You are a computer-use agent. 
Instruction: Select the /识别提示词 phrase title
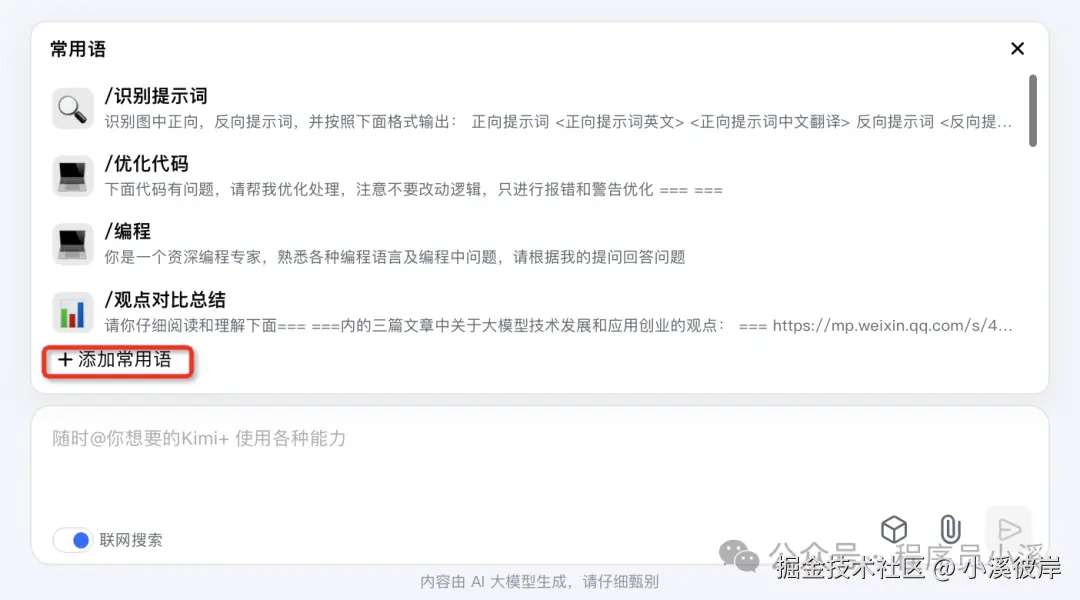click(x=156, y=96)
